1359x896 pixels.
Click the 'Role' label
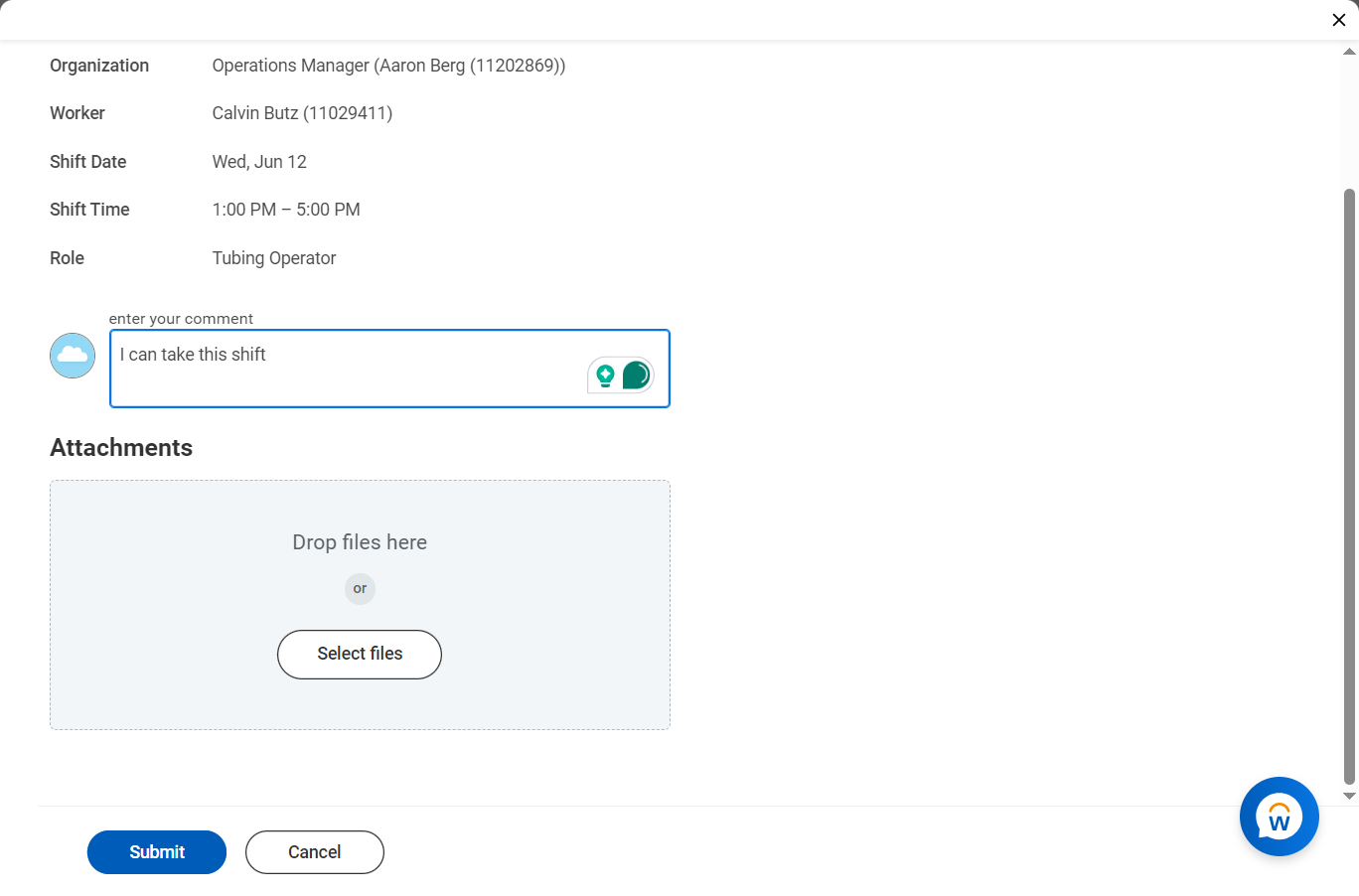click(x=67, y=258)
